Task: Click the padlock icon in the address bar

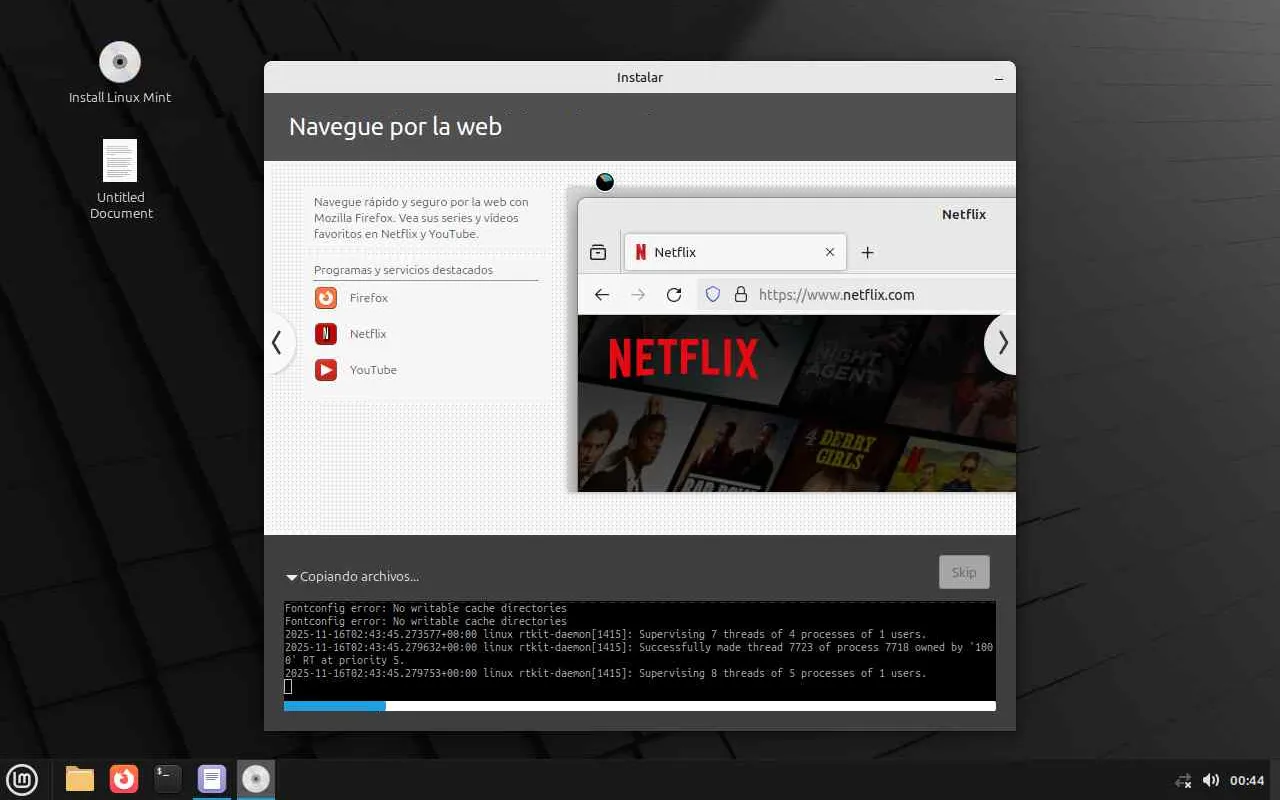Action: [x=741, y=294]
